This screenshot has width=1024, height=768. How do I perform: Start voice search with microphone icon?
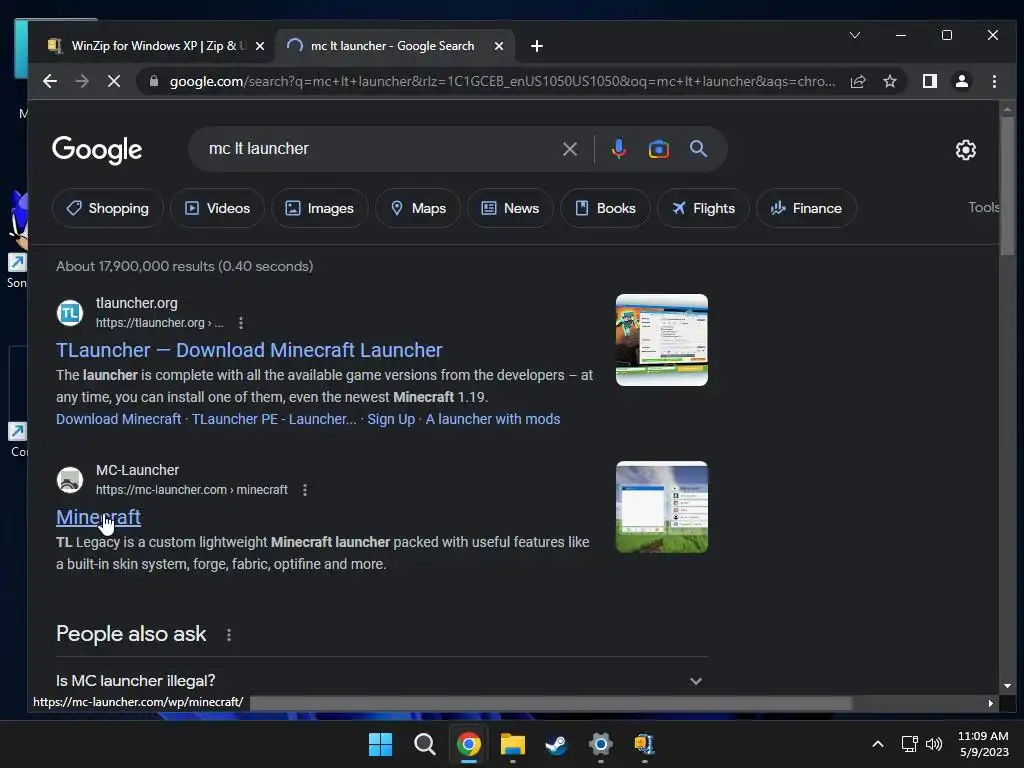618,149
